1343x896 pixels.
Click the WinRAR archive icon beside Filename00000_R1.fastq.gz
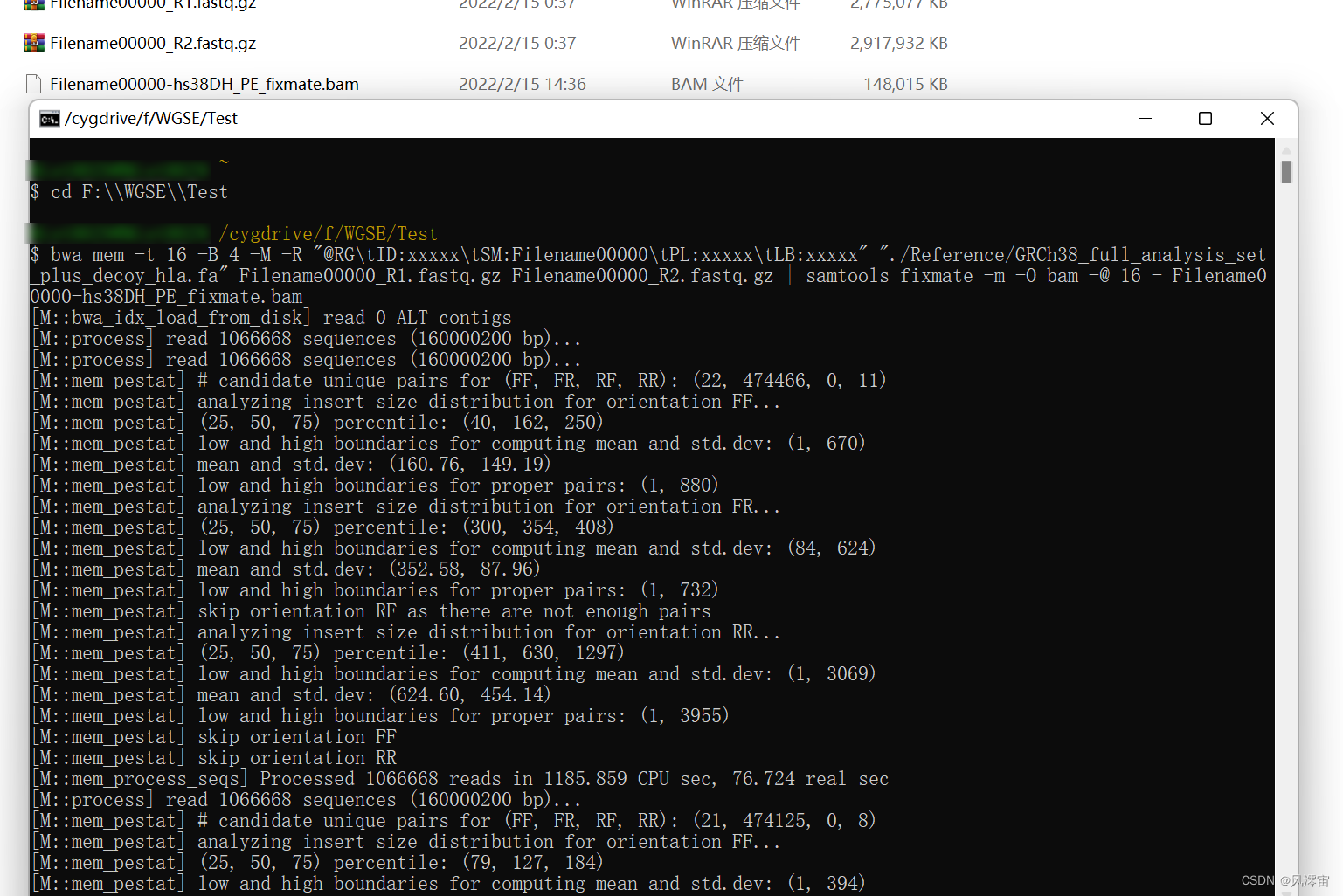[x=32, y=6]
